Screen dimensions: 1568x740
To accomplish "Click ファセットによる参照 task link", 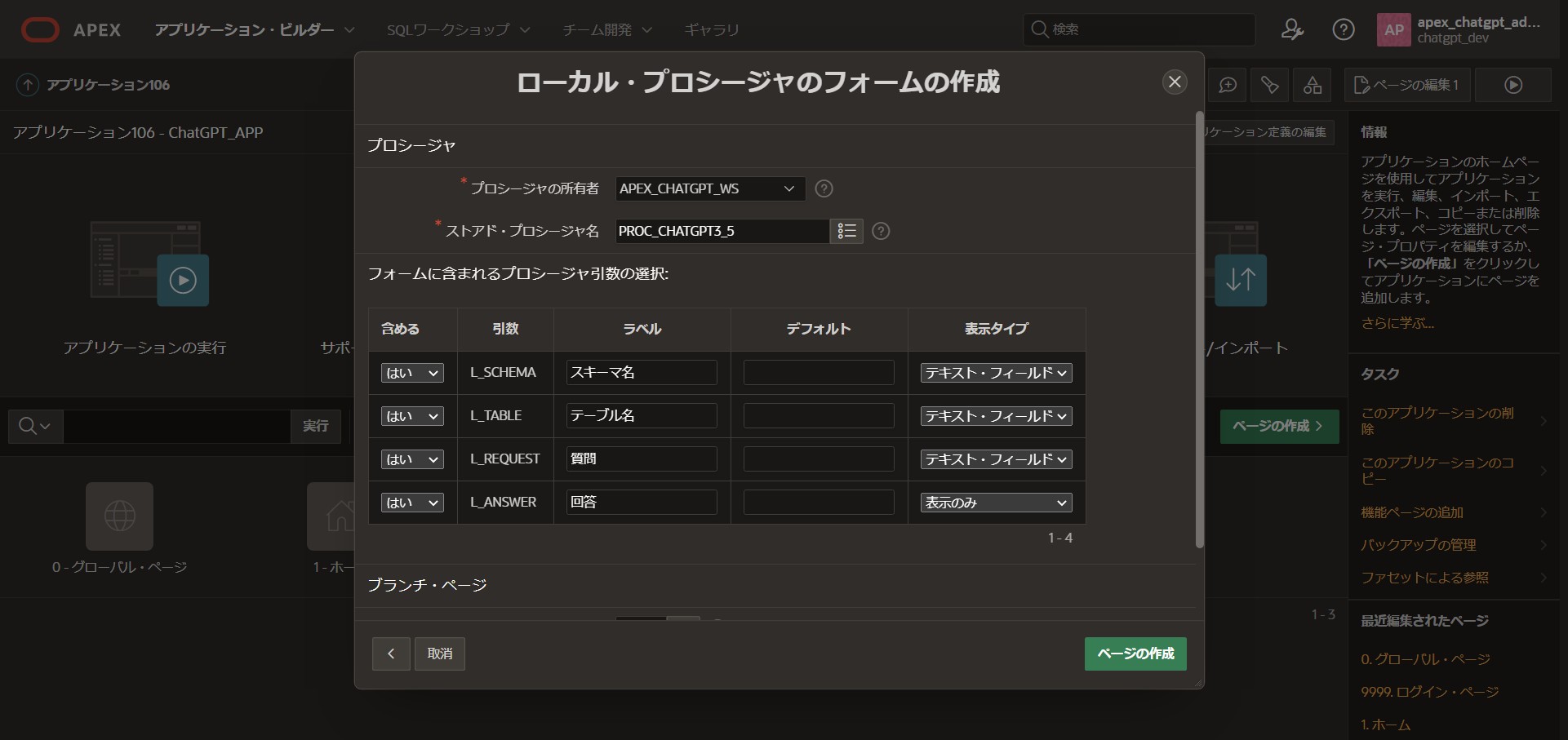I will coord(1425,578).
